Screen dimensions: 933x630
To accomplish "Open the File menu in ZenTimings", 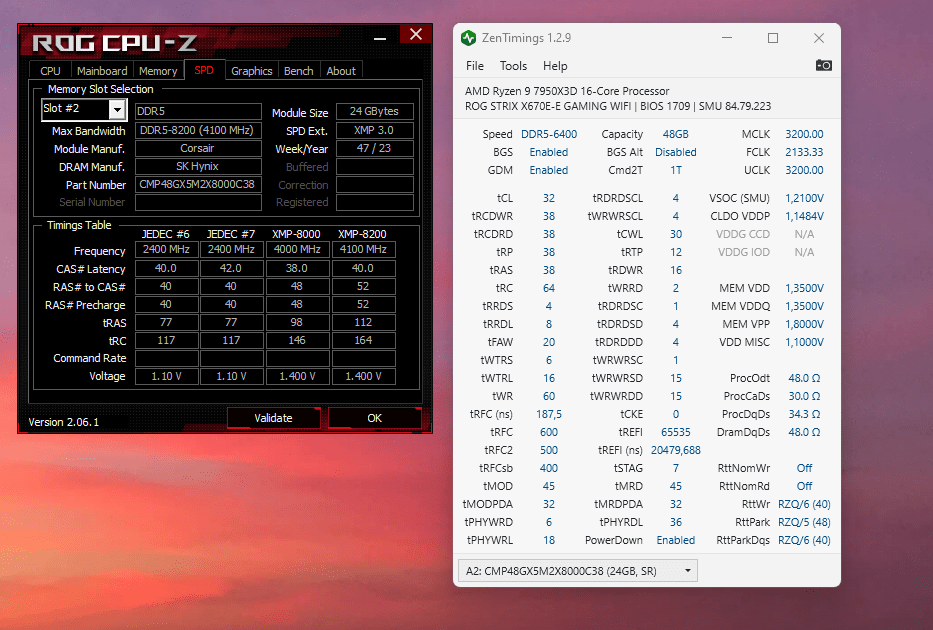I will point(475,66).
